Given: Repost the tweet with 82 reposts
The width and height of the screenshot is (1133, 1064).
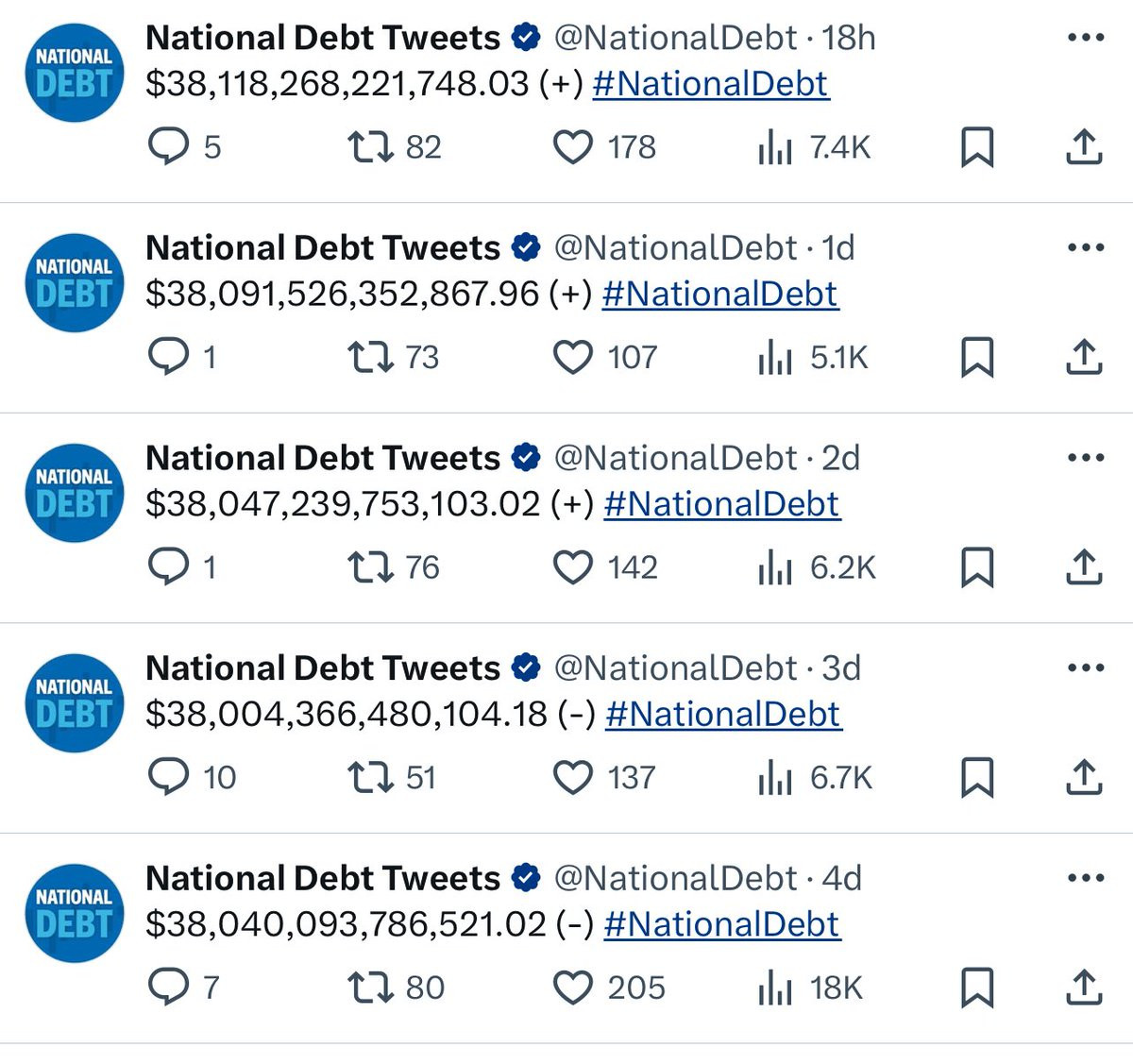Looking at the screenshot, I should click(370, 147).
